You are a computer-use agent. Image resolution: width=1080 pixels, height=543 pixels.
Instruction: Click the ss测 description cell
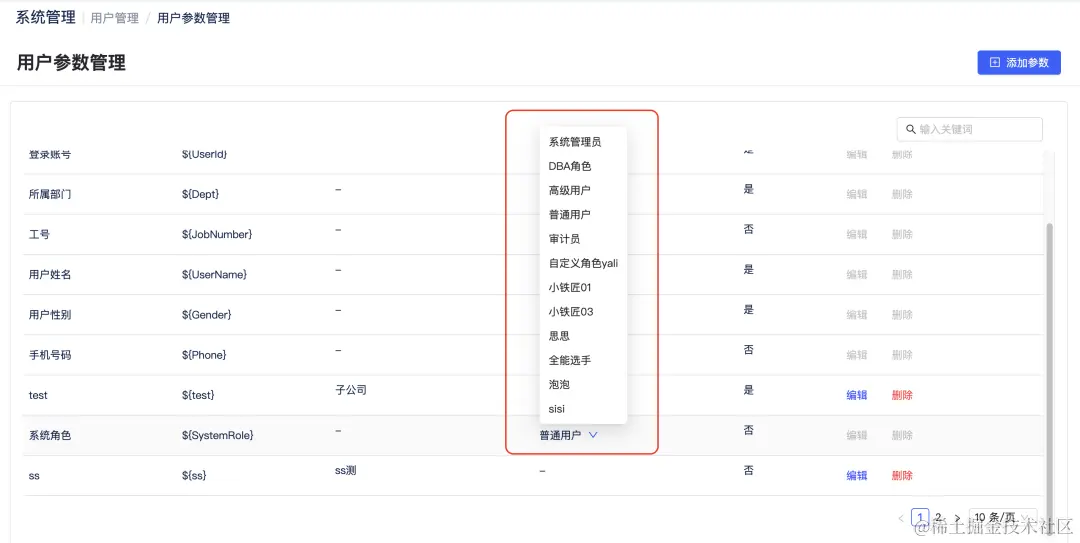pos(345,471)
